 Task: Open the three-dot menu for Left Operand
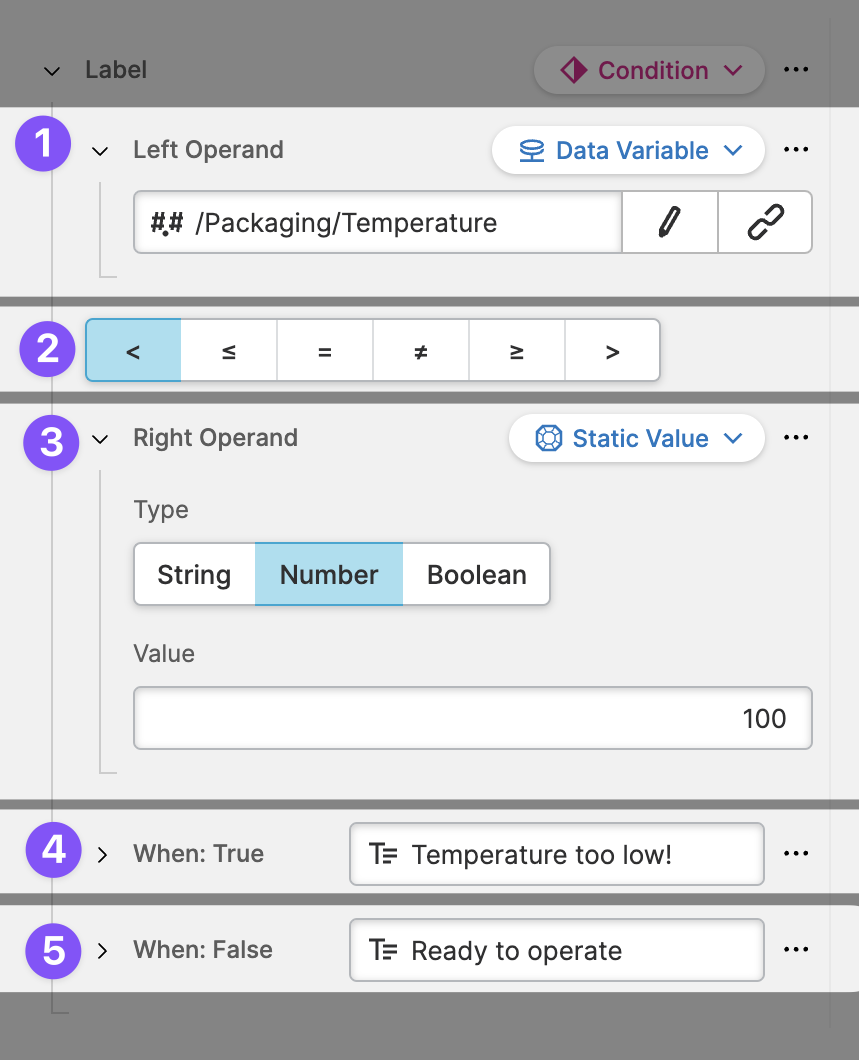(796, 150)
